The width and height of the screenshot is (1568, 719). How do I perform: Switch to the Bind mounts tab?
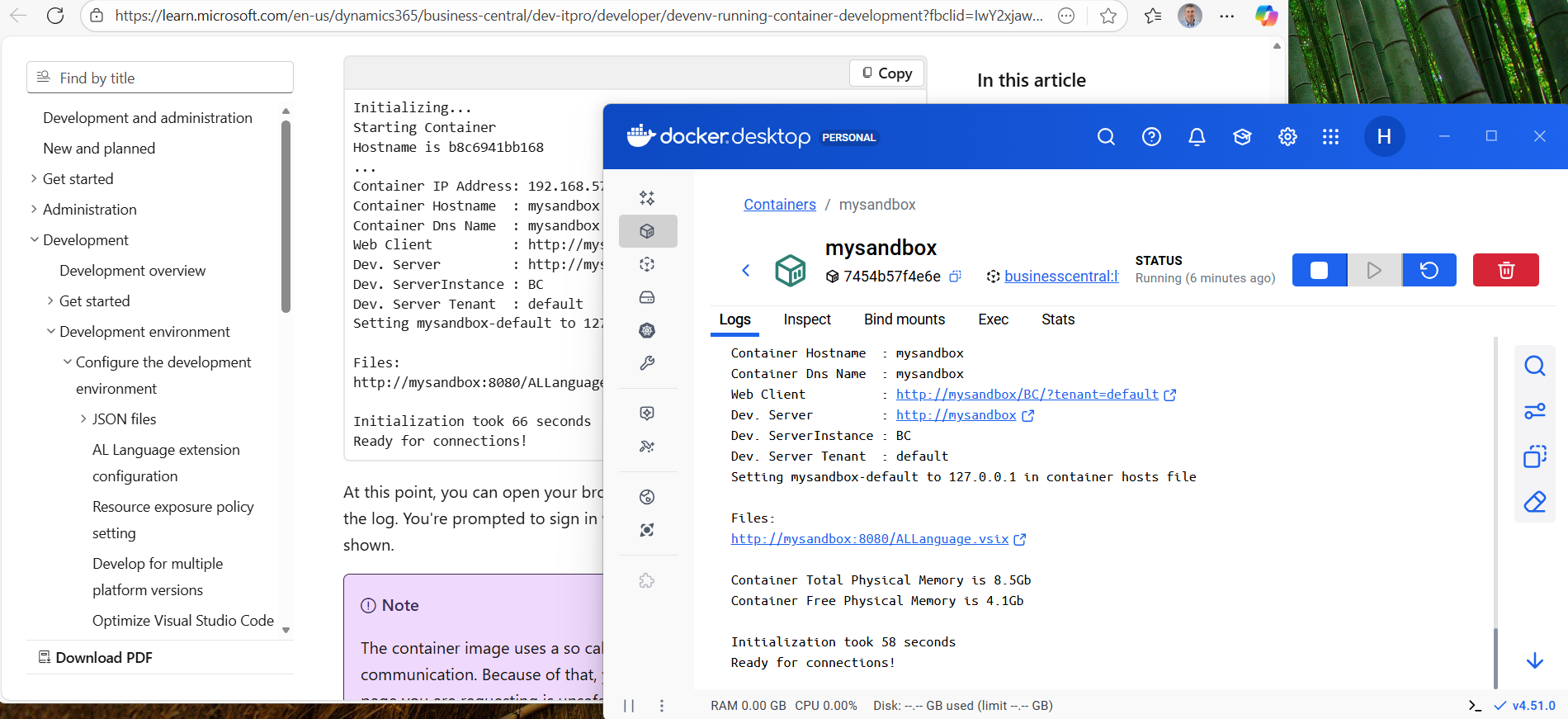coord(904,319)
